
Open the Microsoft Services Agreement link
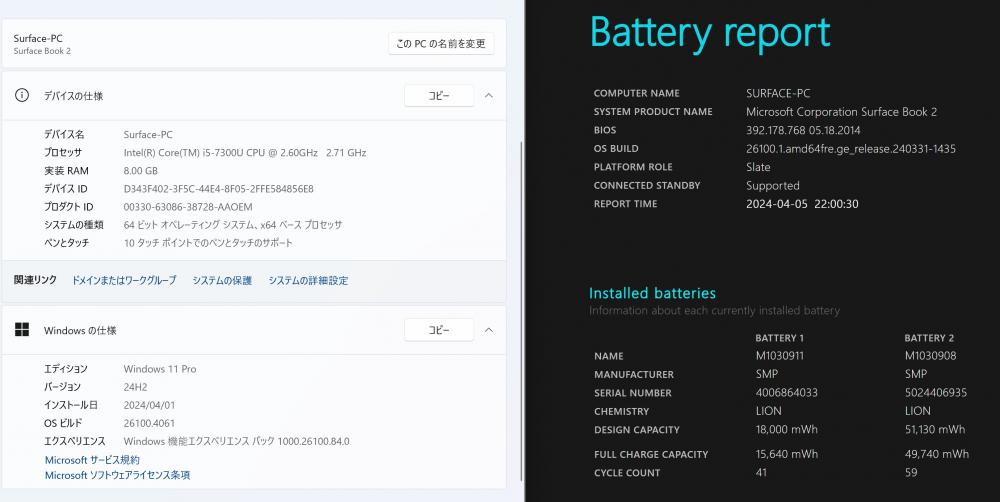pyautogui.click(x=92, y=460)
